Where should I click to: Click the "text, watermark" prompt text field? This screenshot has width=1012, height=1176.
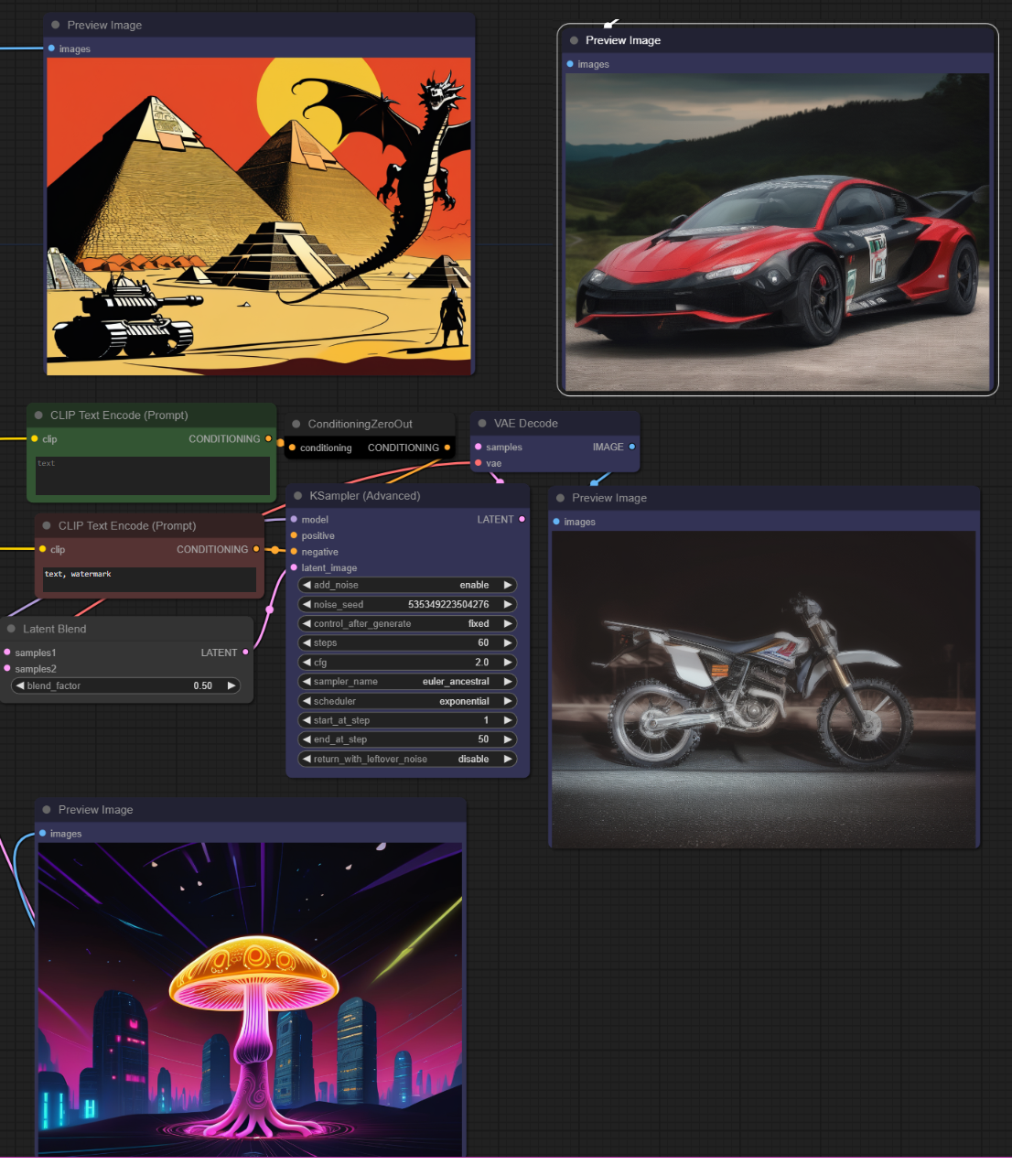click(149, 579)
